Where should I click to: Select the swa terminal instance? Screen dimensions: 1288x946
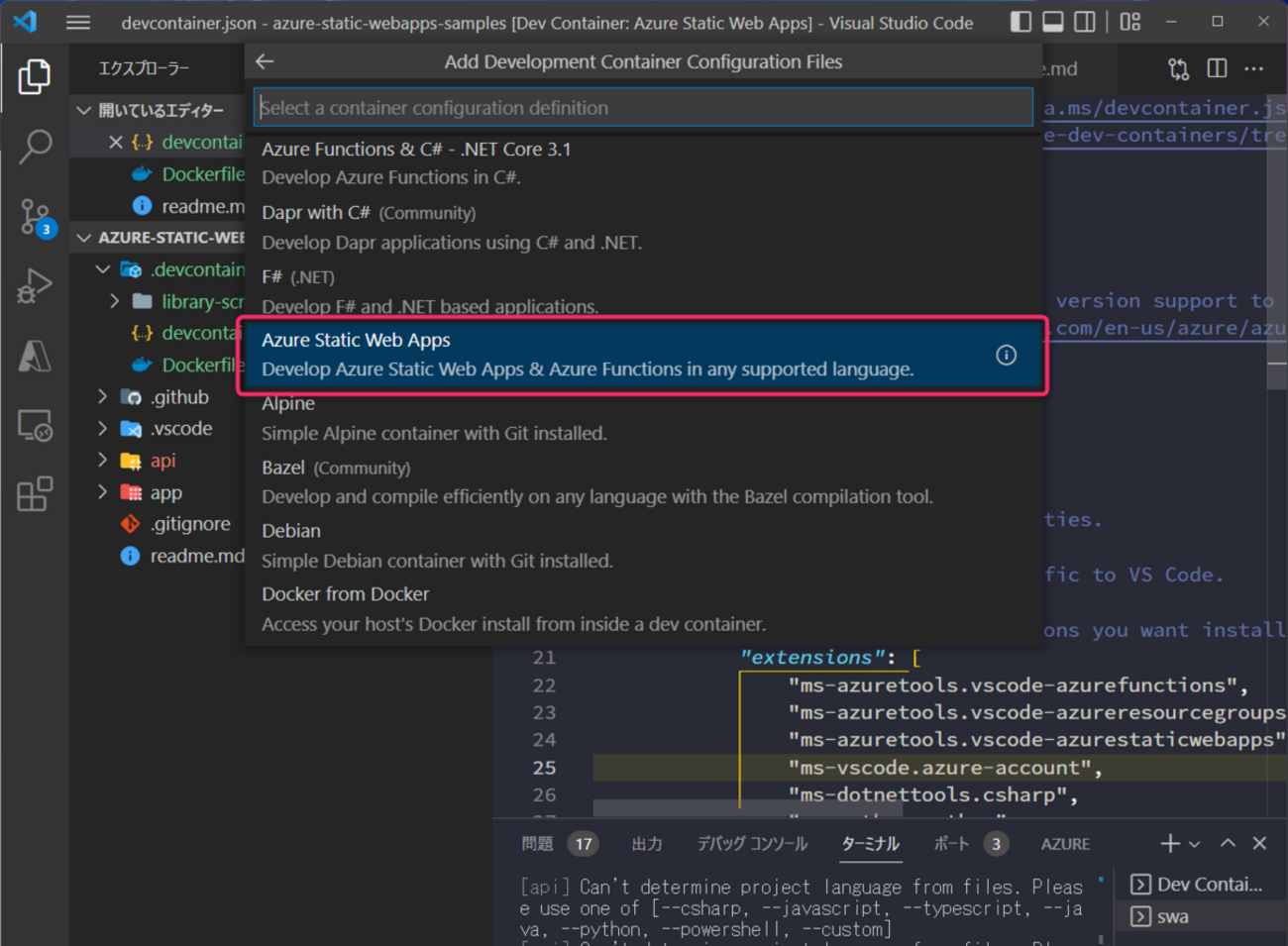tap(1202, 916)
